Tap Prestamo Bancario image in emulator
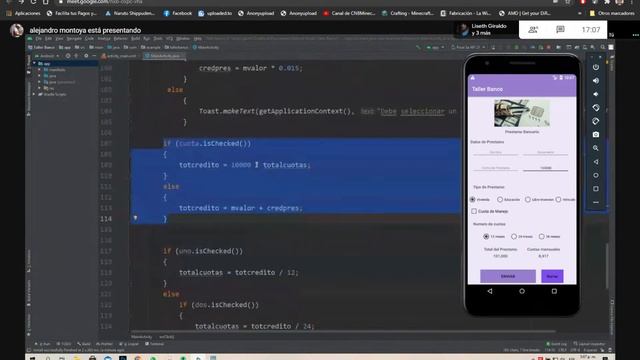Image resolution: width=640 pixels, height=360 pixels. 522,113
